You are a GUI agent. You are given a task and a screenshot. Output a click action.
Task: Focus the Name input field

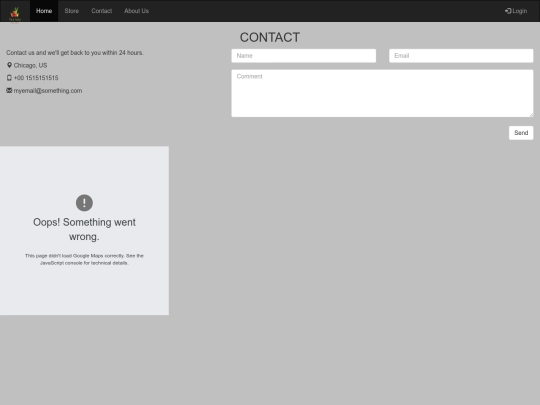(x=304, y=56)
